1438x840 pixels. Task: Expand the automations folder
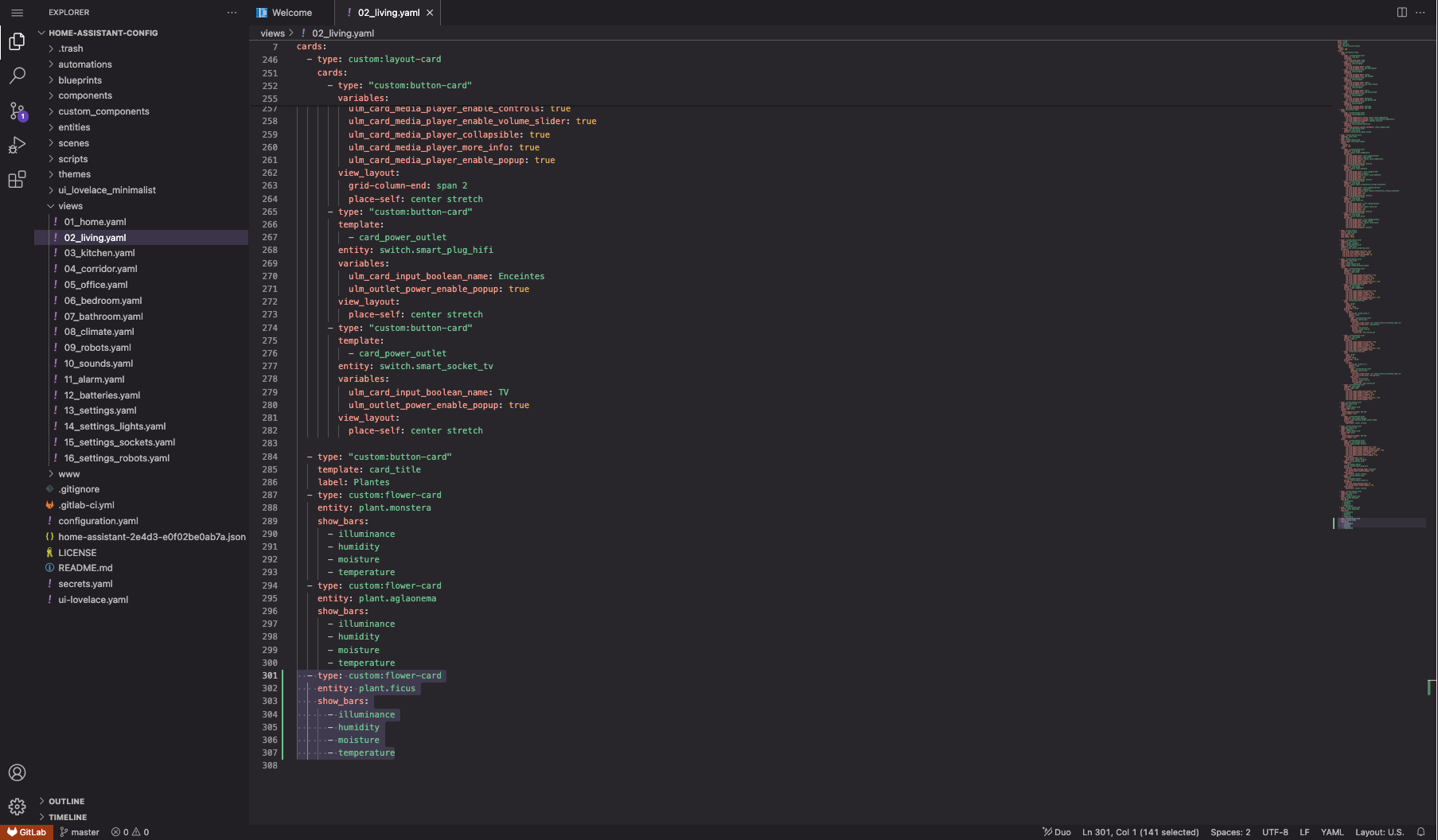pos(84,64)
